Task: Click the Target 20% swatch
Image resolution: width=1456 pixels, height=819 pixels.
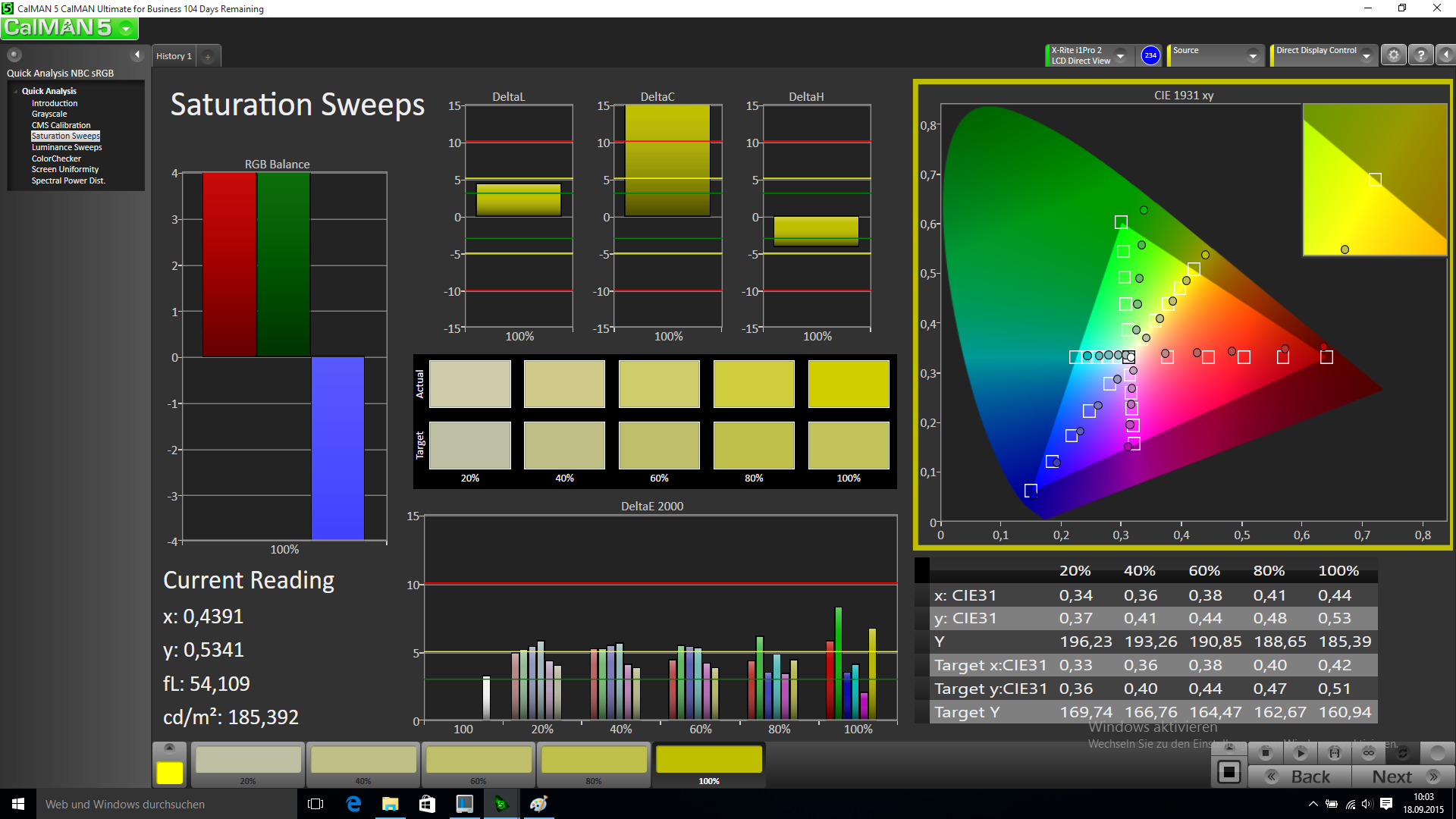Action: pyautogui.click(x=470, y=445)
